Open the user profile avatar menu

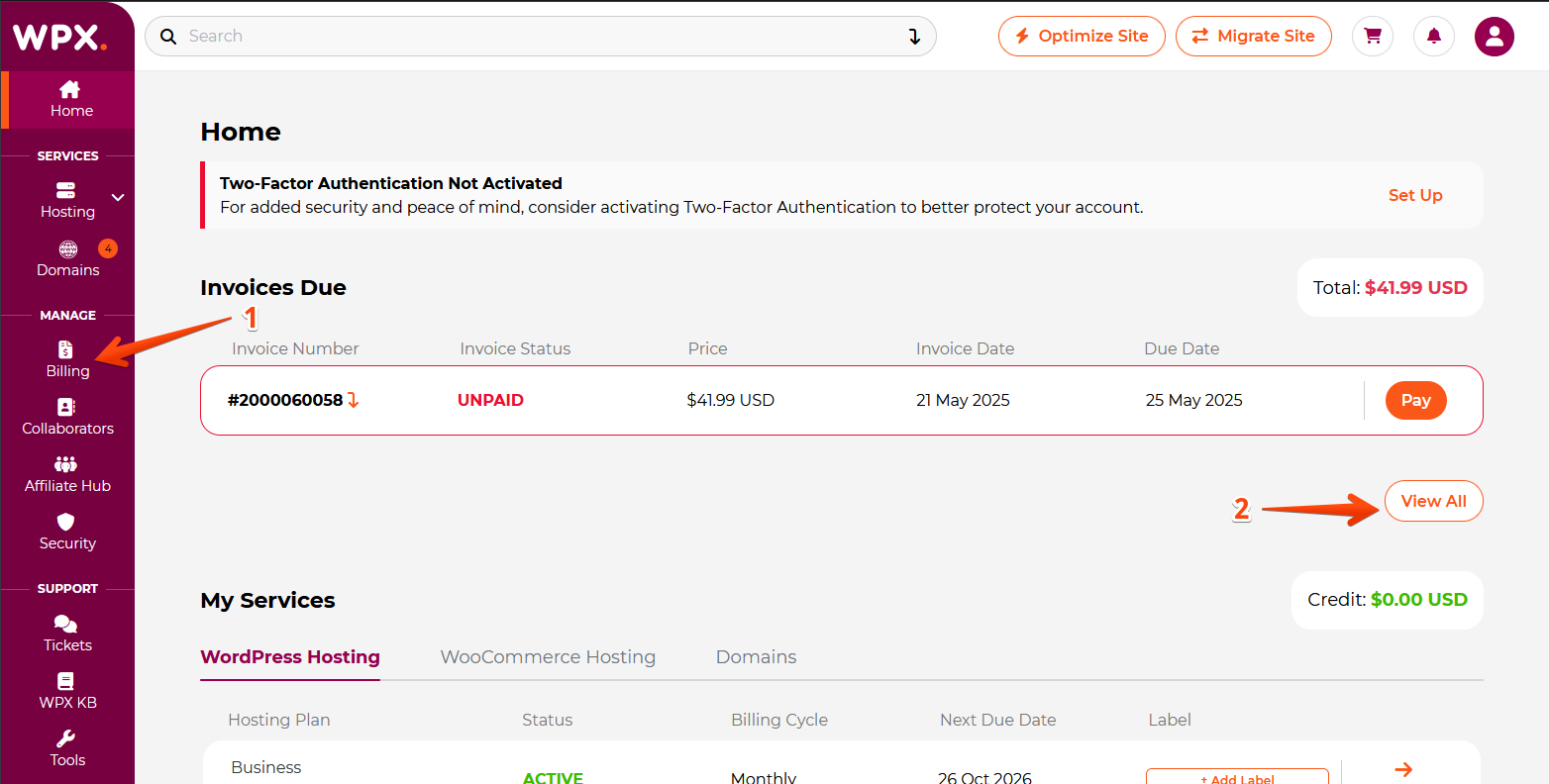point(1494,37)
